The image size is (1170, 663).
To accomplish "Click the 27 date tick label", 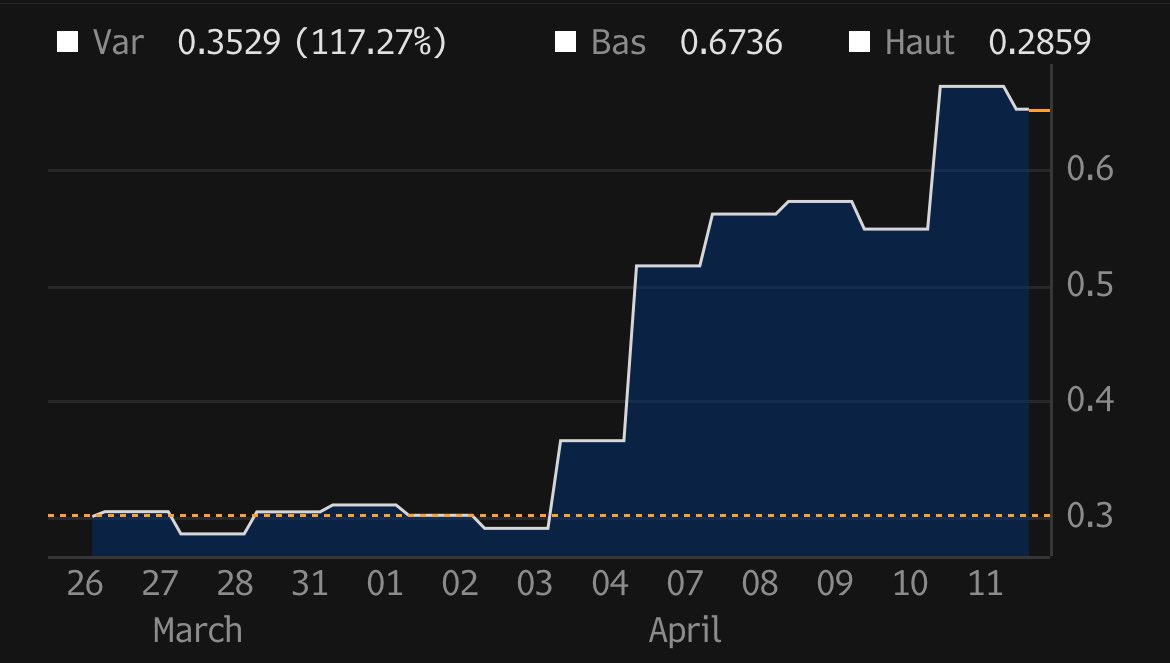I will point(160,583).
